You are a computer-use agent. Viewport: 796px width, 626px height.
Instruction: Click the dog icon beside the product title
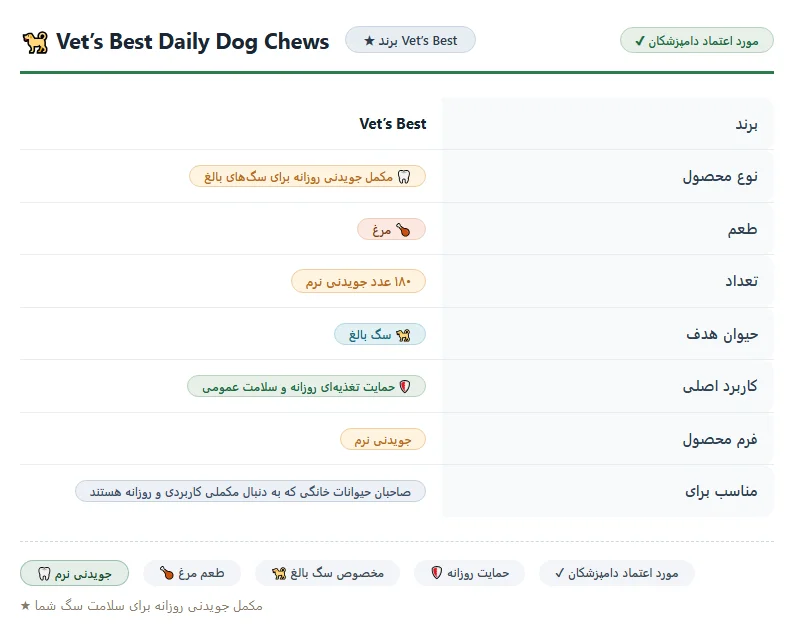[36, 42]
